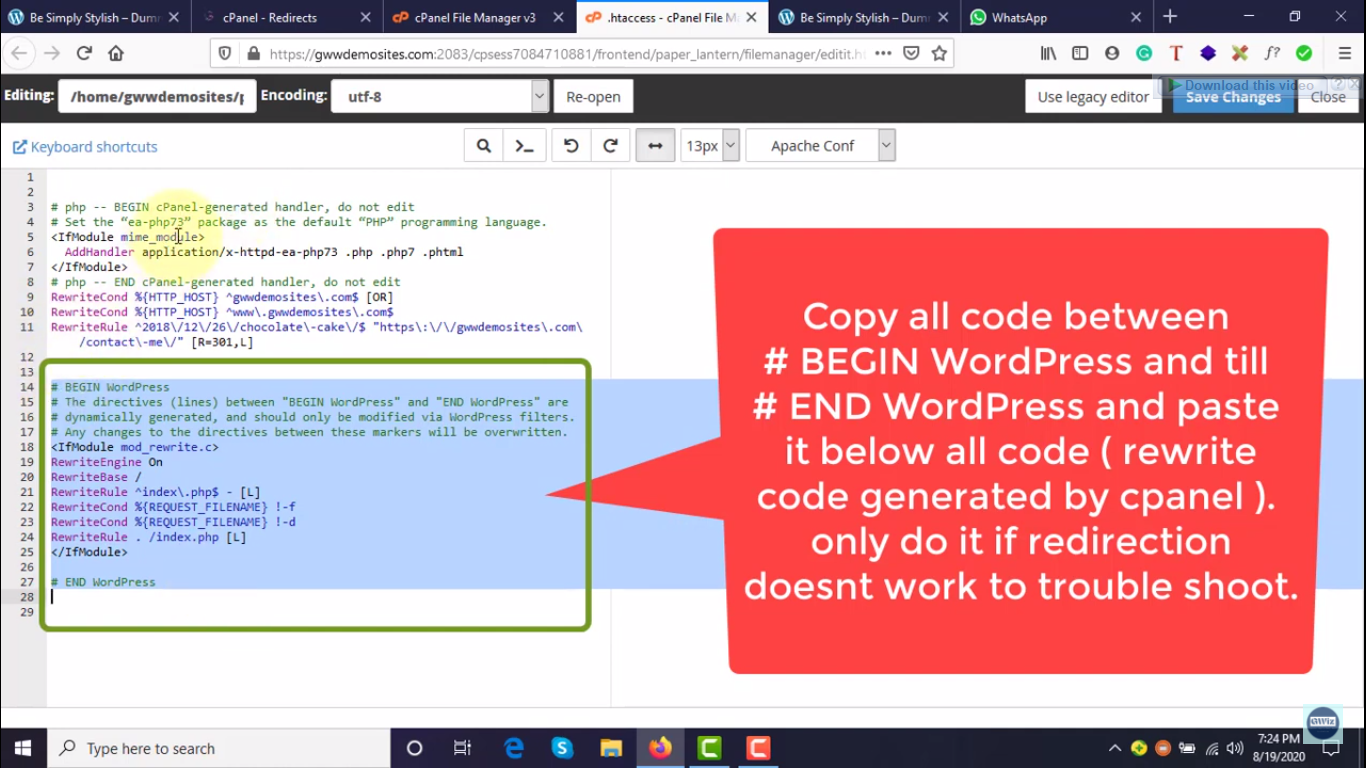Click the file path input field
Screen dimensions: 1366x768
(x=157, y=97)
